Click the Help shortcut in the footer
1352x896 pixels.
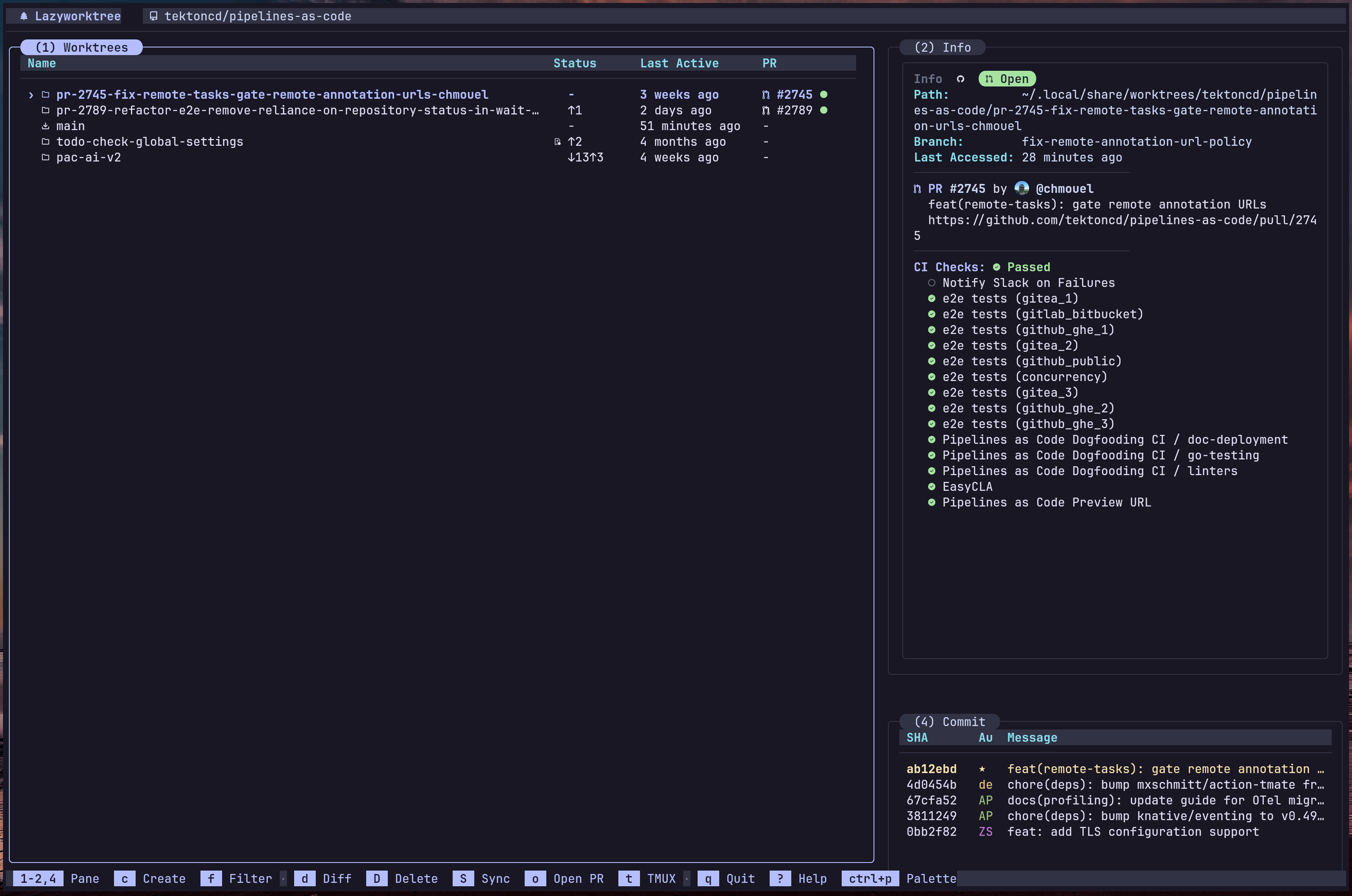[798, 878]
